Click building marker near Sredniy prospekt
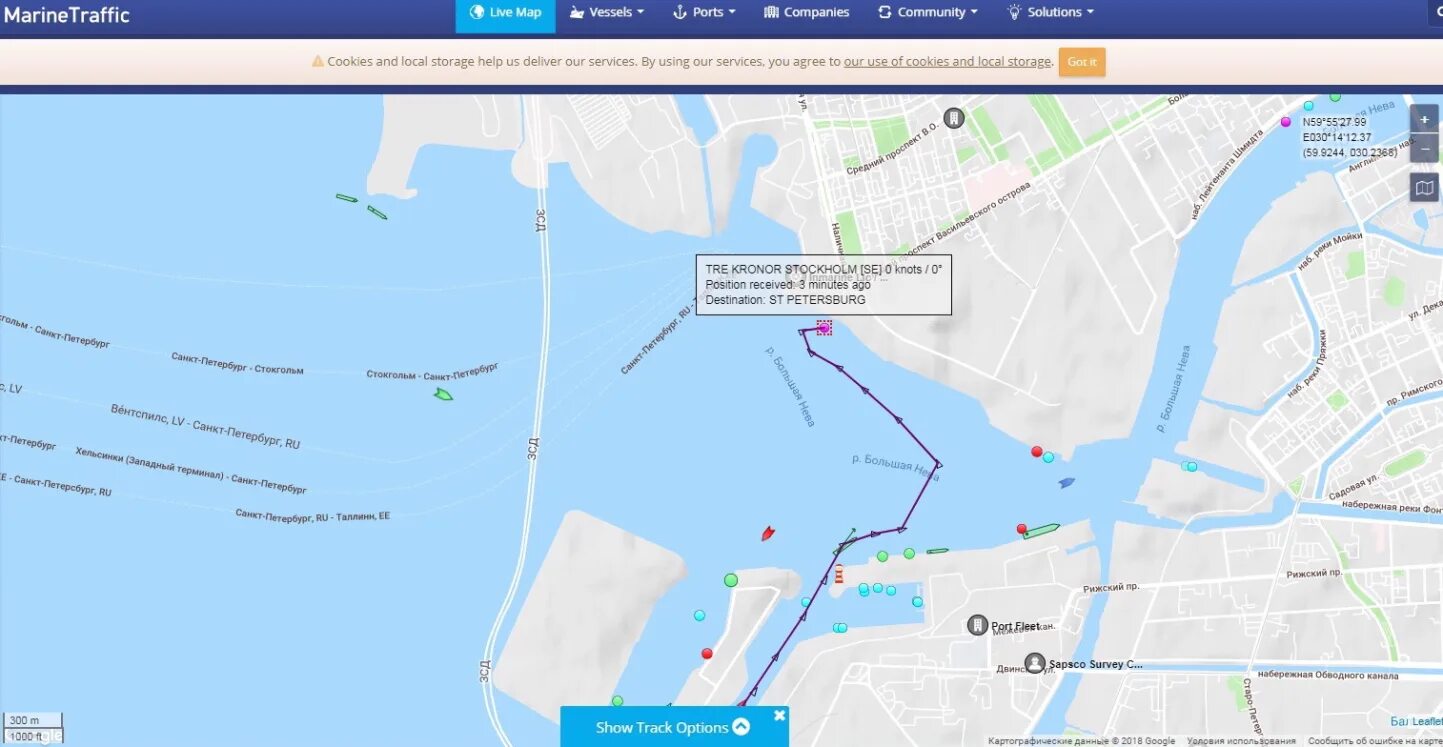This screenshot has height=747, width=1443. point(954,119)
